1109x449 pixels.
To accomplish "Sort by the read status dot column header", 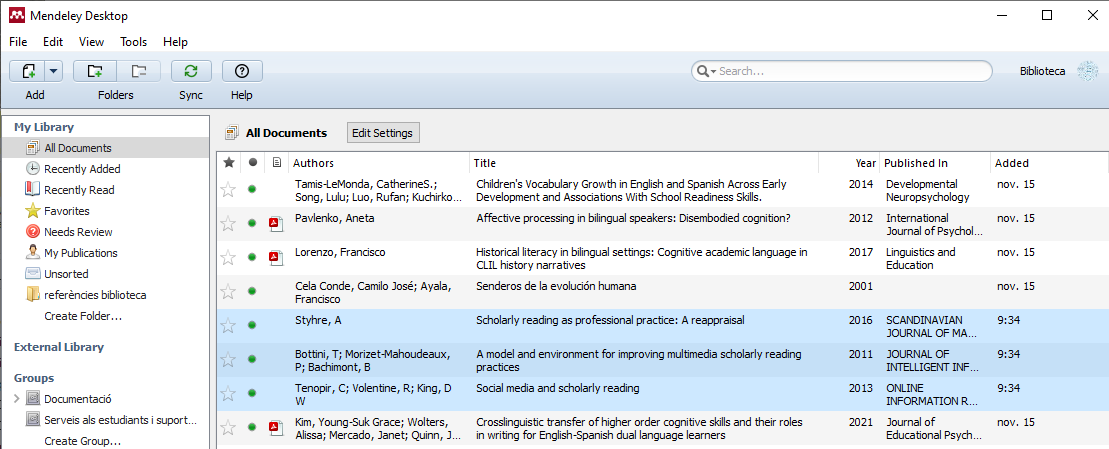I will coord(252,163).
